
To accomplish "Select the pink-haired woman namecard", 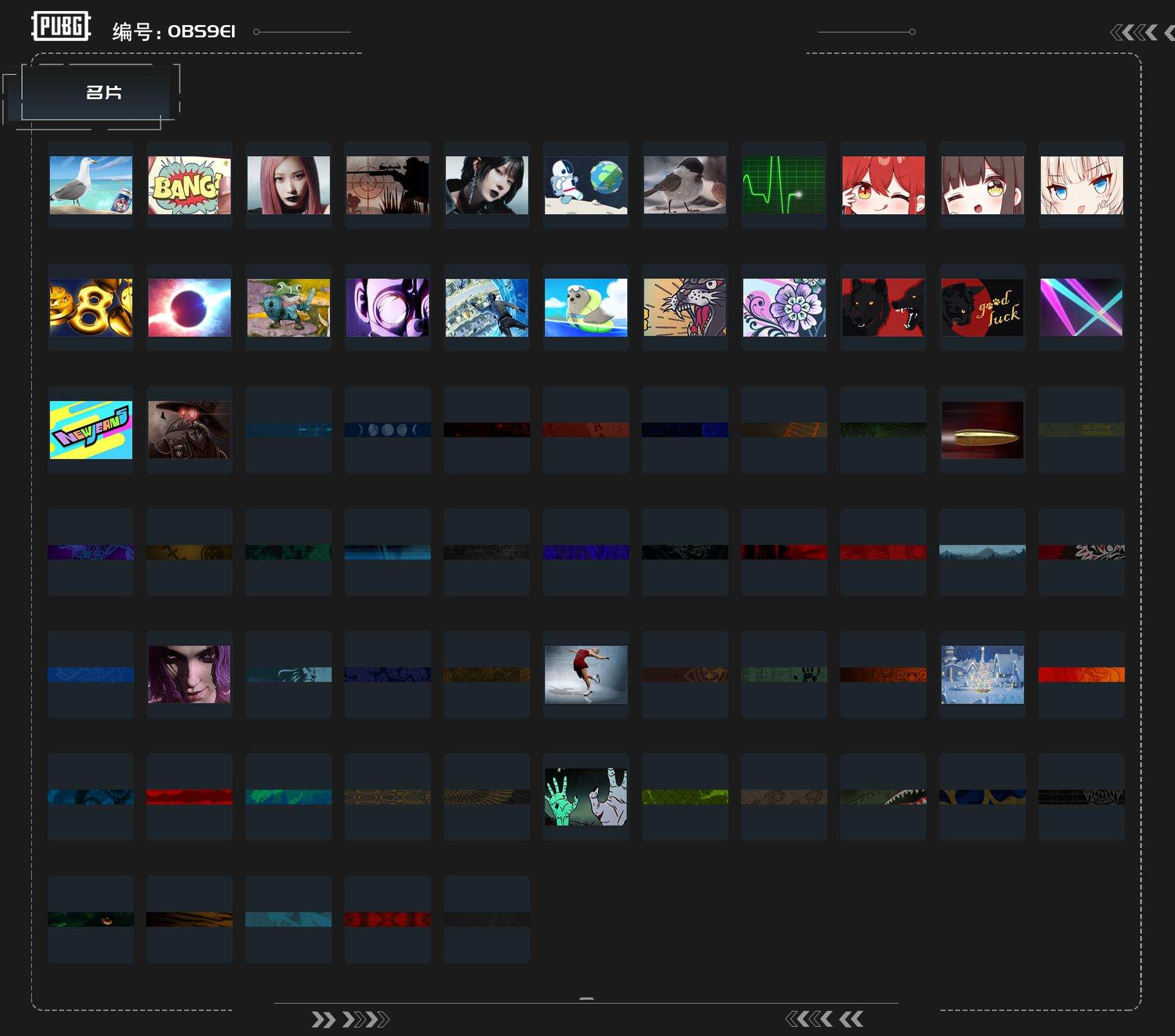I will tap(288, 185).
